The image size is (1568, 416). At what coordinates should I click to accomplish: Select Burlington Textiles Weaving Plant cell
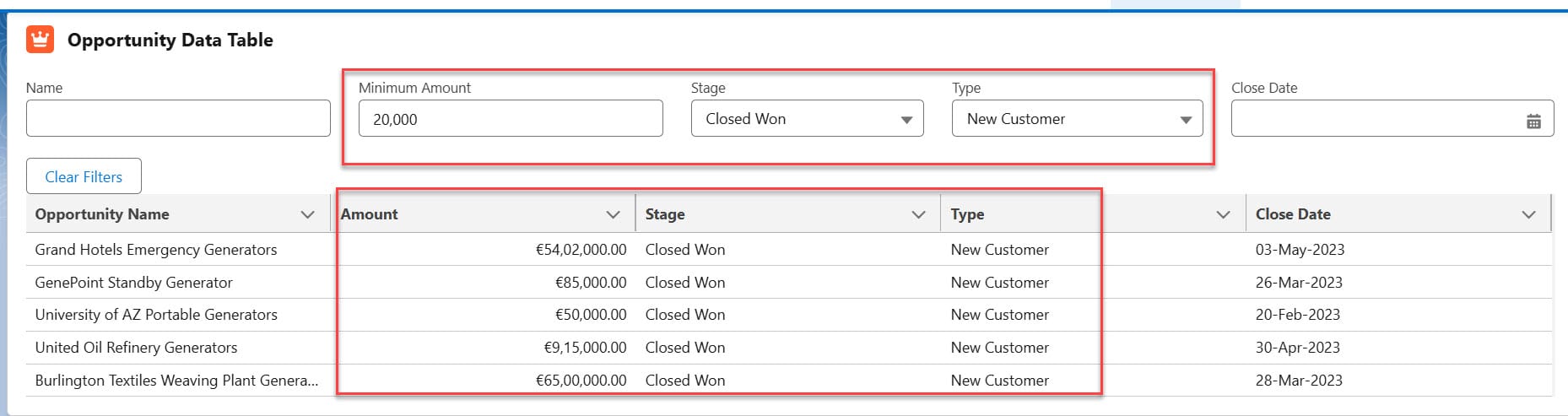[176, 381]
